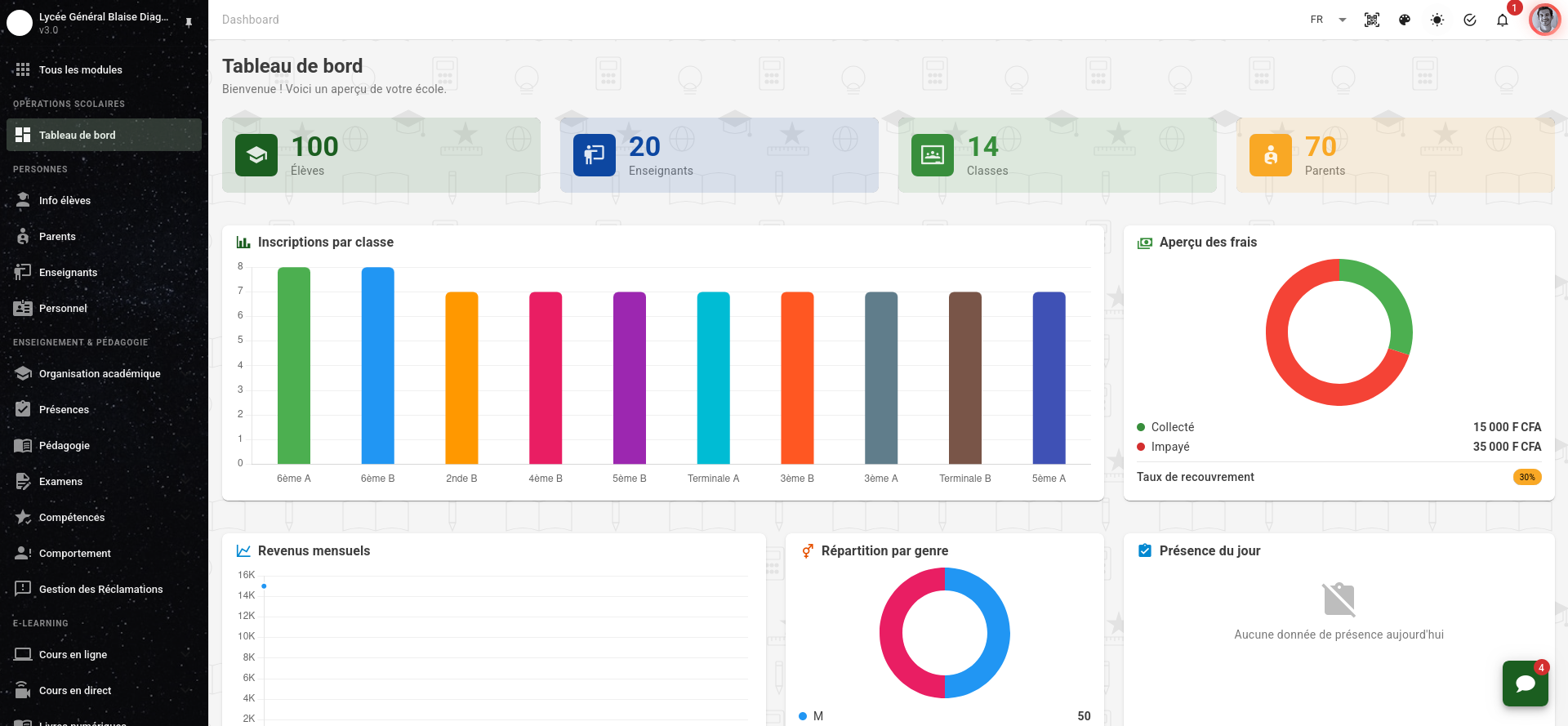Screen dimensions: 1568x726
Task: Click the green Élèves graduation cap icon
Action: point(256,155)
